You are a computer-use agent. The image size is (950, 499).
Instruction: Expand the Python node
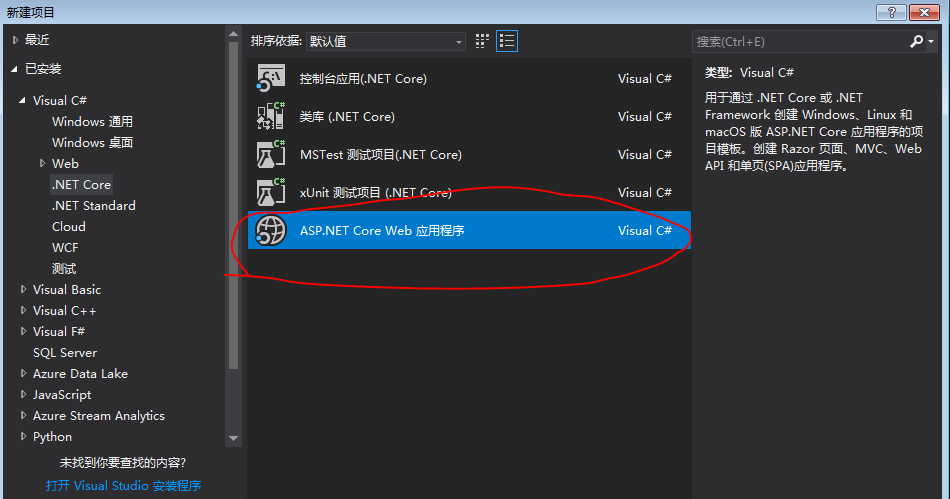pos(24,437)
